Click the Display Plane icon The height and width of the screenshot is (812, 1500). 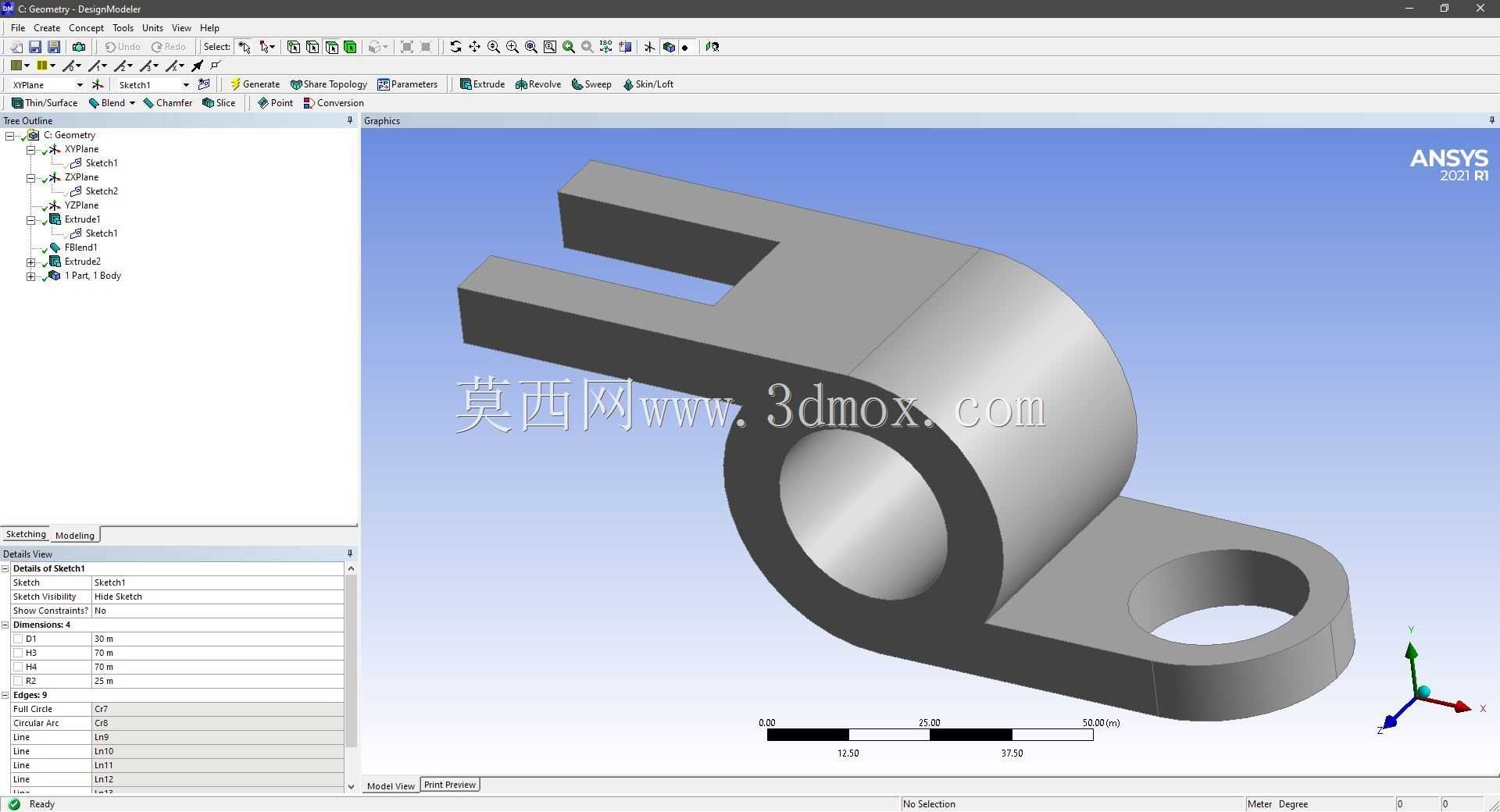click(x=649, y=47)
